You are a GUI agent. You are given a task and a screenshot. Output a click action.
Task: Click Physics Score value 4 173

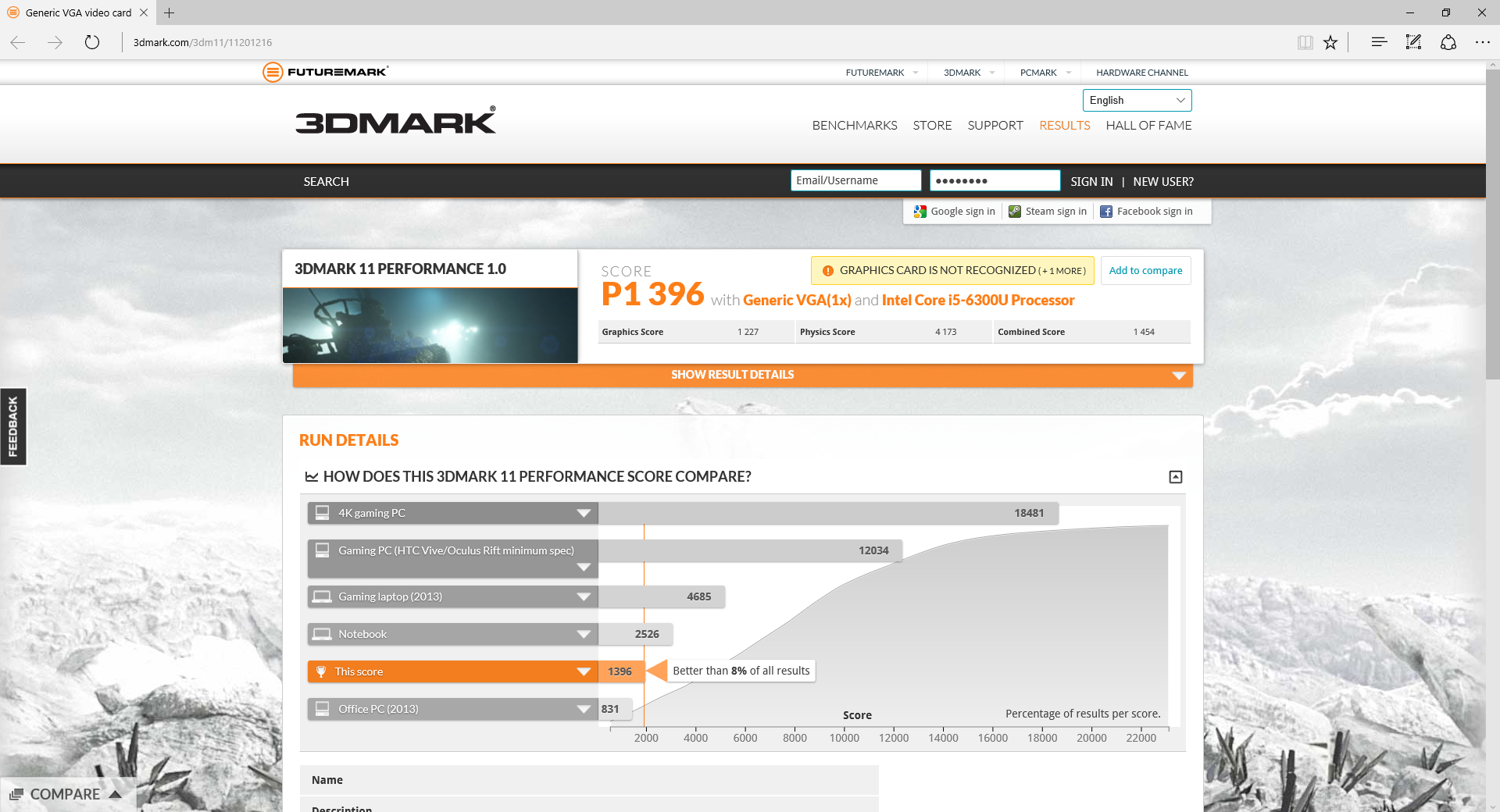point(945,332)
